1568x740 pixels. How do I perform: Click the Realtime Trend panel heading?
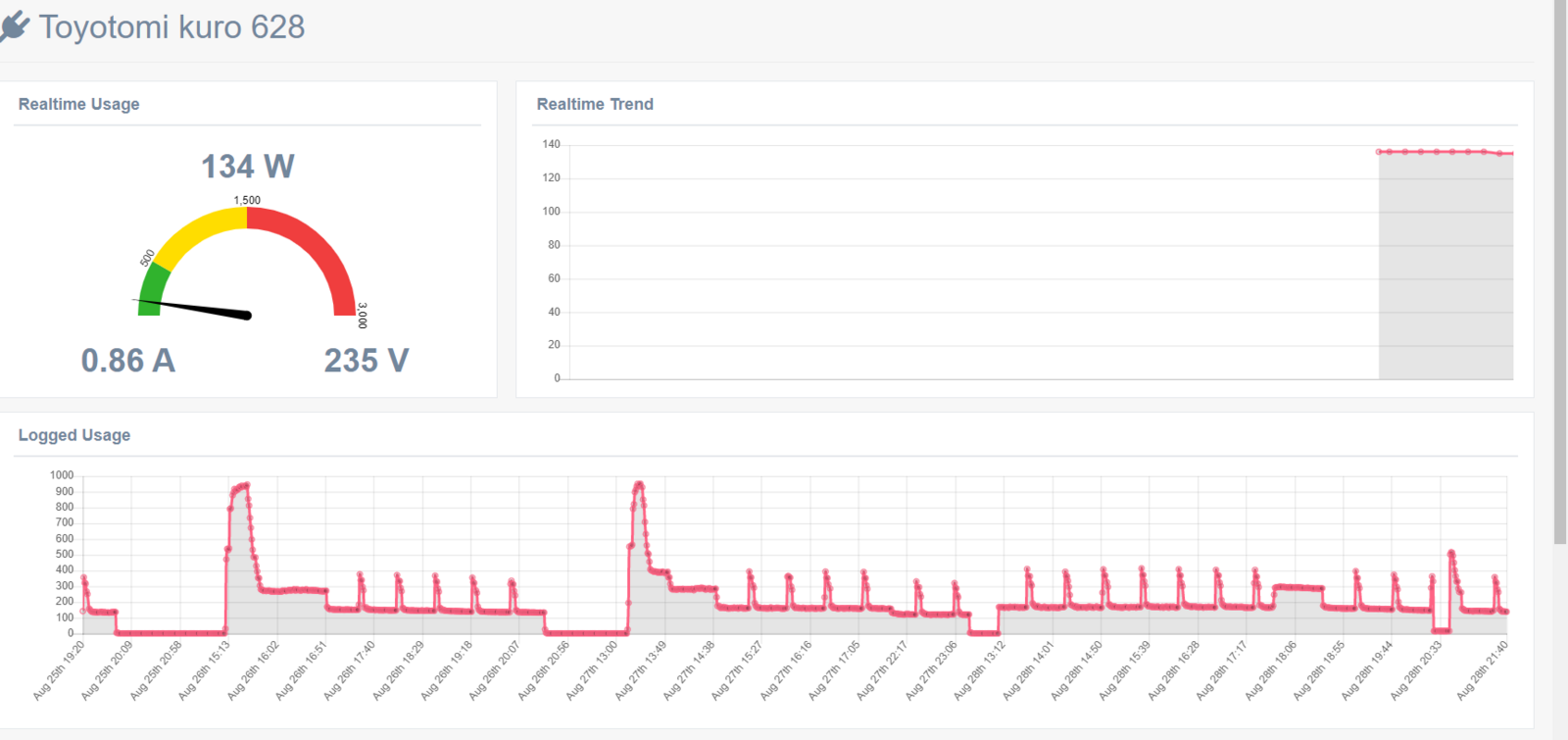[595, 104]
